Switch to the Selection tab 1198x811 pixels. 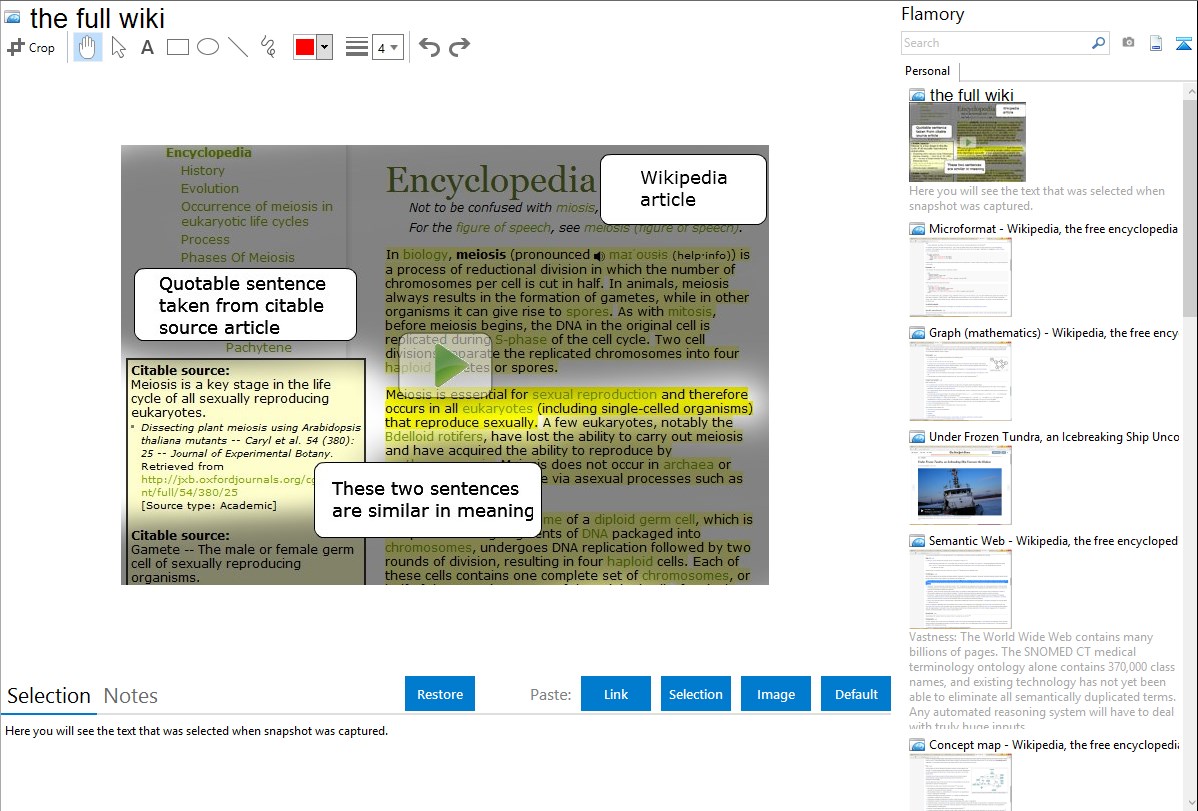coord(49,696)
